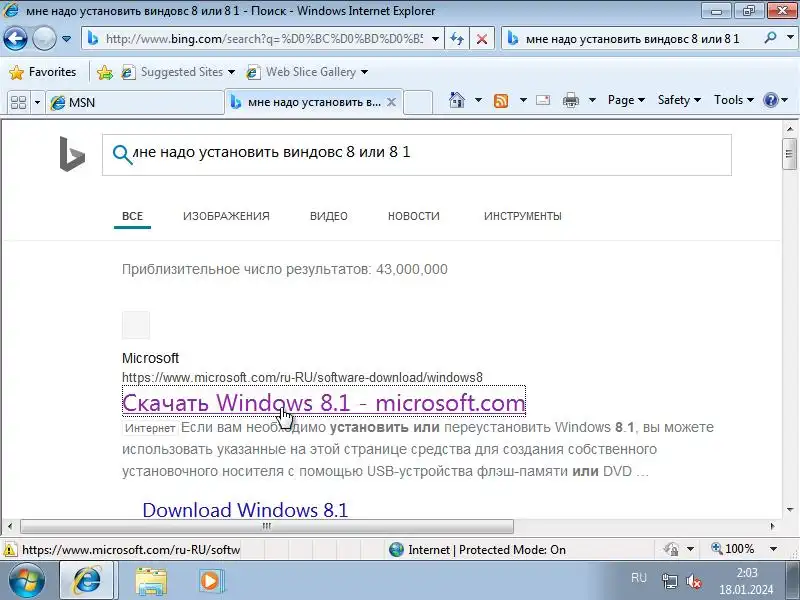Click the address bar URL field

tap(264, 39)
